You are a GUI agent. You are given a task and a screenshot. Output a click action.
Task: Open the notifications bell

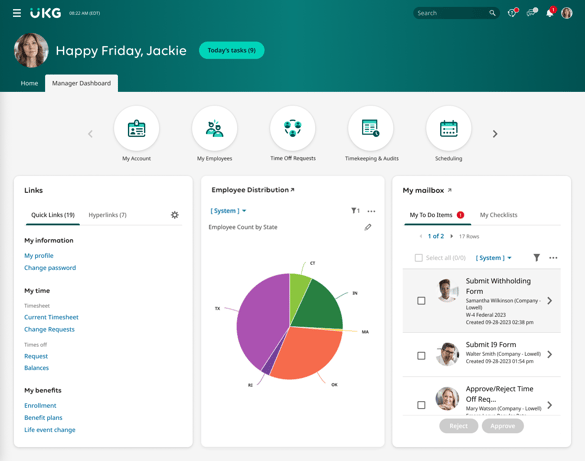[550, 12]
